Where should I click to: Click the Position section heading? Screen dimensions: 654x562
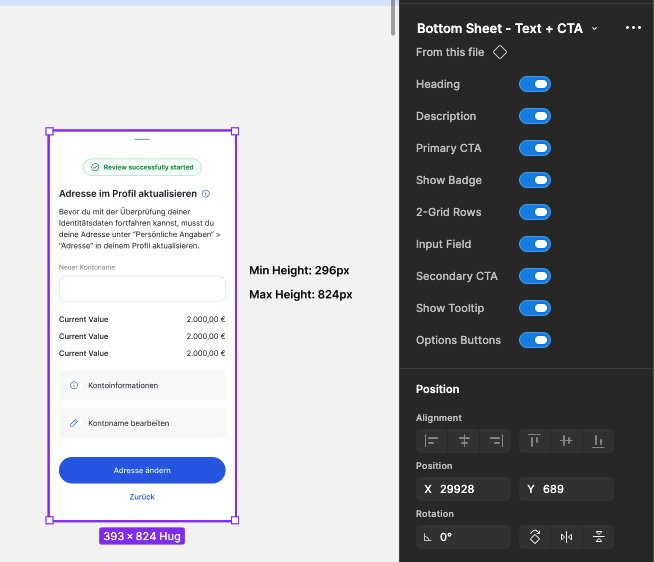[x=437, y=389]
